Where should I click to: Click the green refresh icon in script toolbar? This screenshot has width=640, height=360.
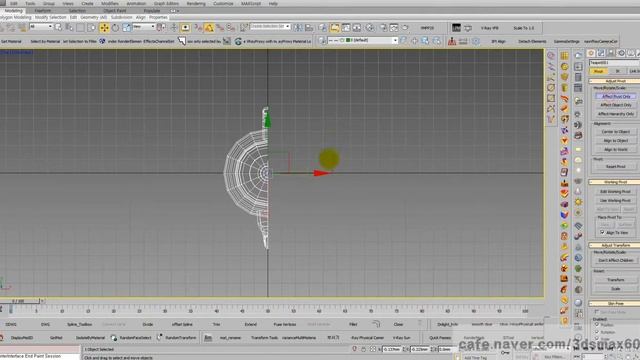point(238,41)
